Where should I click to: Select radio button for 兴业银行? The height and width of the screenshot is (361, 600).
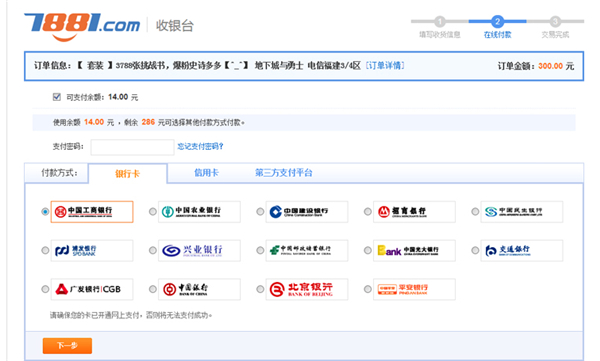point(153,250)
